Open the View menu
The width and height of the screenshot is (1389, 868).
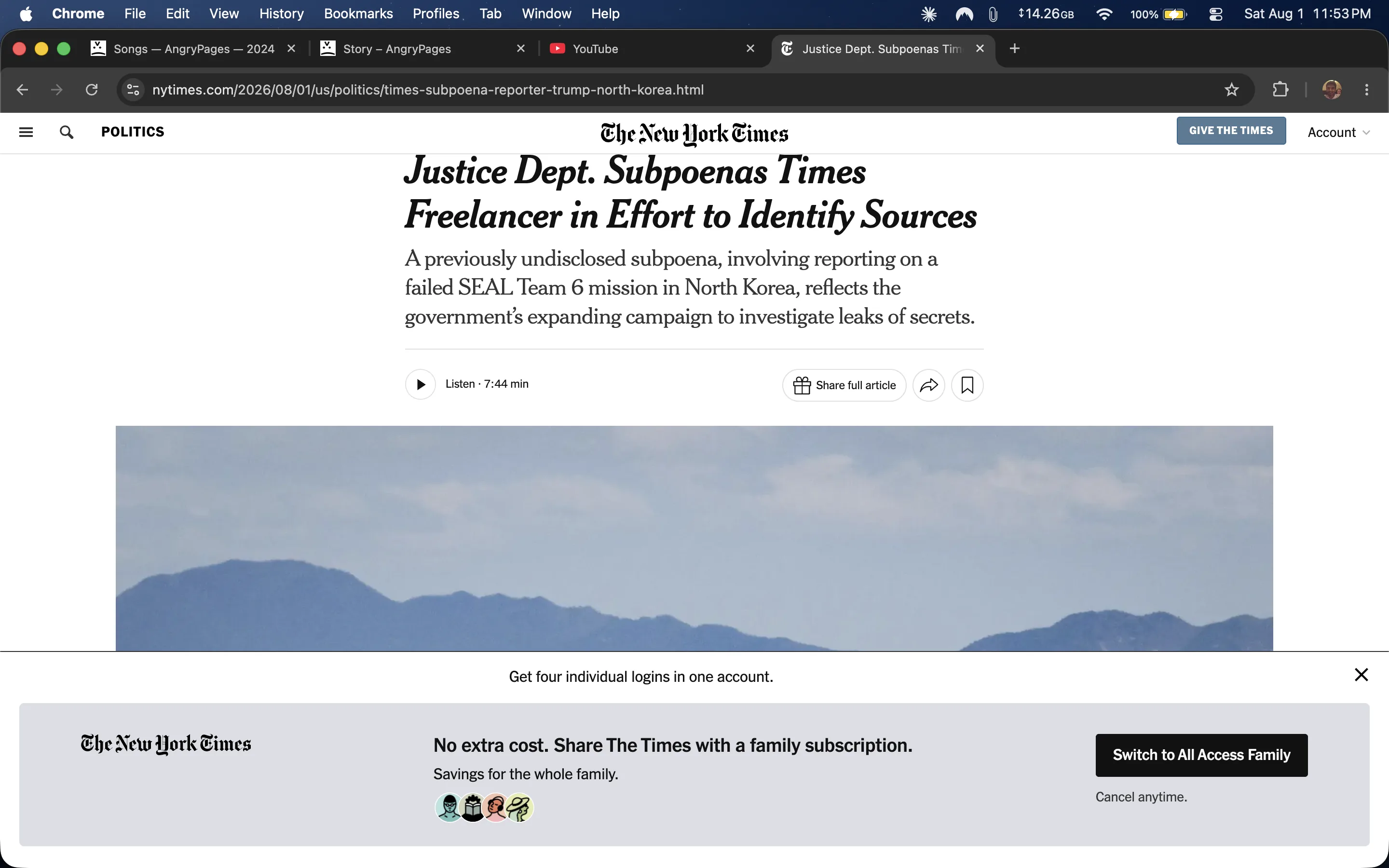pyautogui.click(x=224, y=14)
